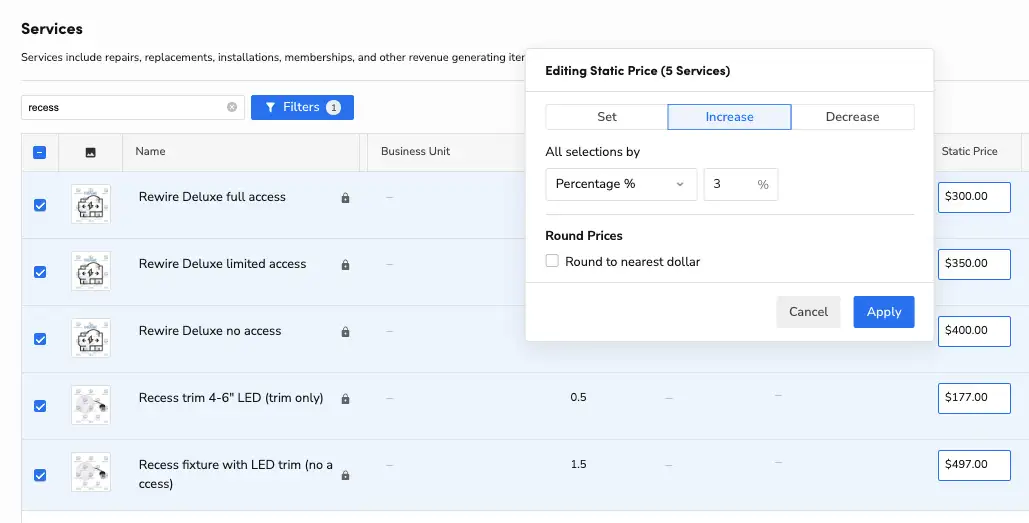
Task: Click the image column header icon
Action: tap(90, 152)
